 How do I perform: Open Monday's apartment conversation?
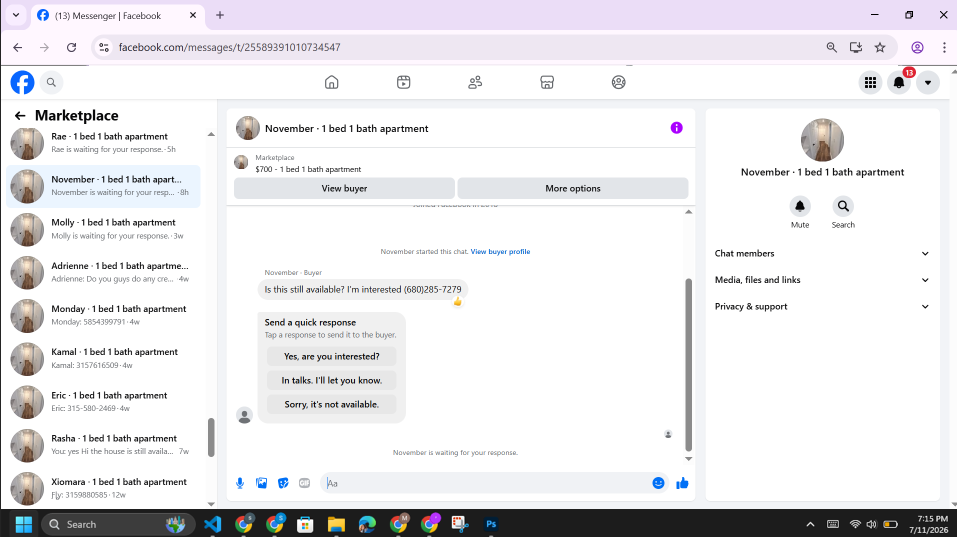point(104,315)
